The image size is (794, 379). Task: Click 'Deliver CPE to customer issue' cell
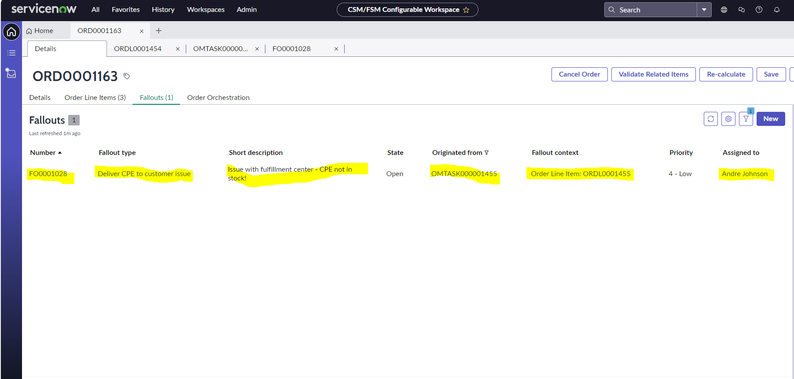point(144,174)
